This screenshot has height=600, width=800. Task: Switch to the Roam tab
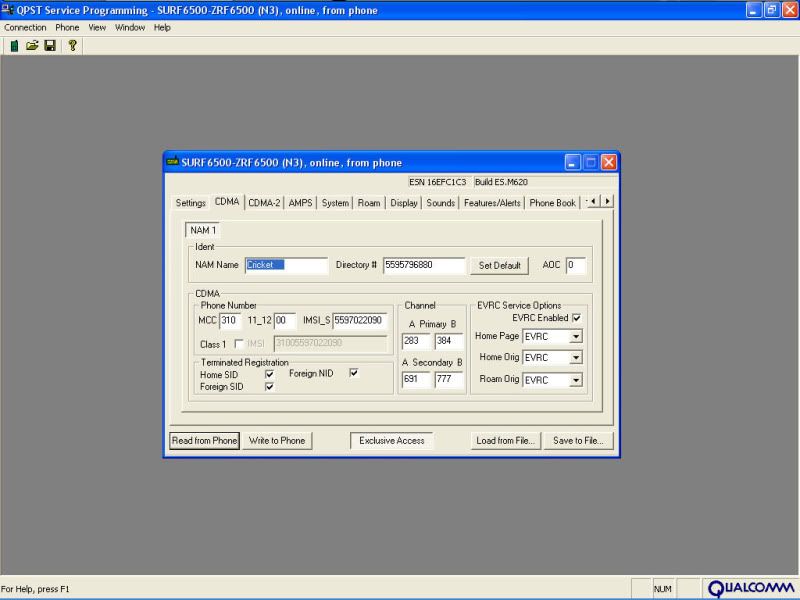click(369, 203)
